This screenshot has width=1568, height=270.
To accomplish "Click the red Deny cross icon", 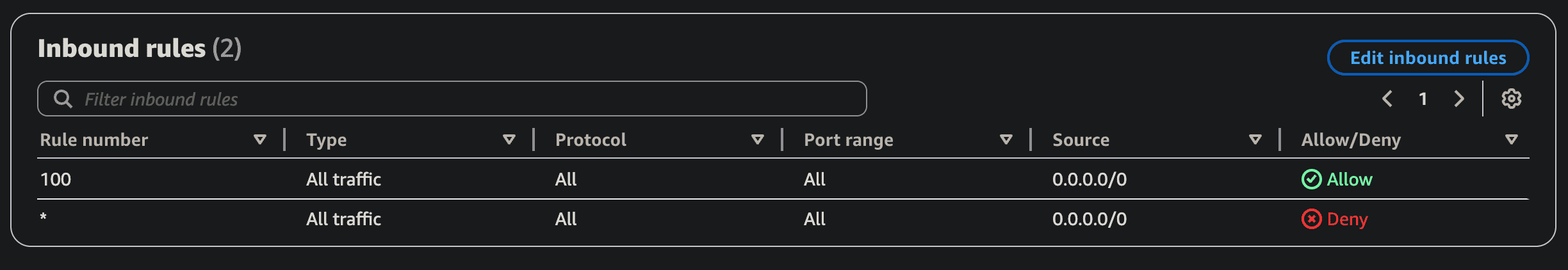I will click(1311, 219).
